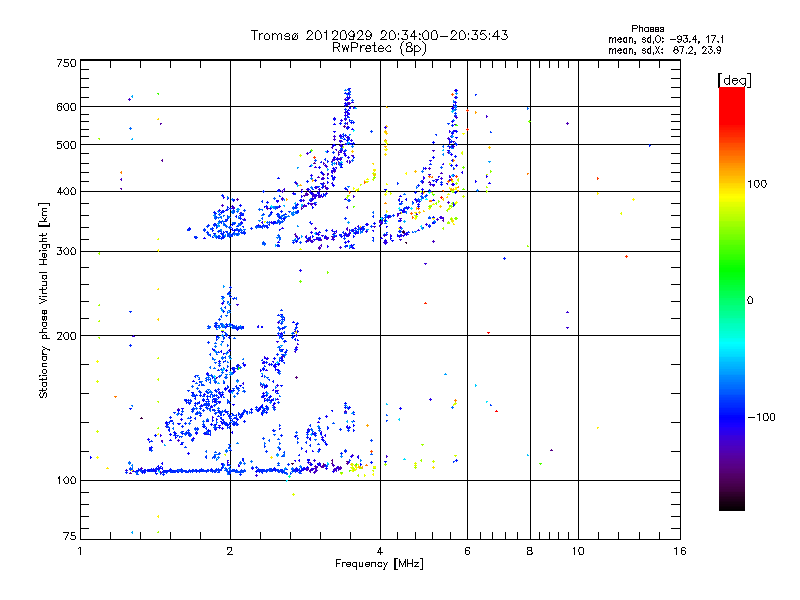Click the y-axis label '300'
The width and height of the screenshot is (800, 600).
(x=66, y=251)
